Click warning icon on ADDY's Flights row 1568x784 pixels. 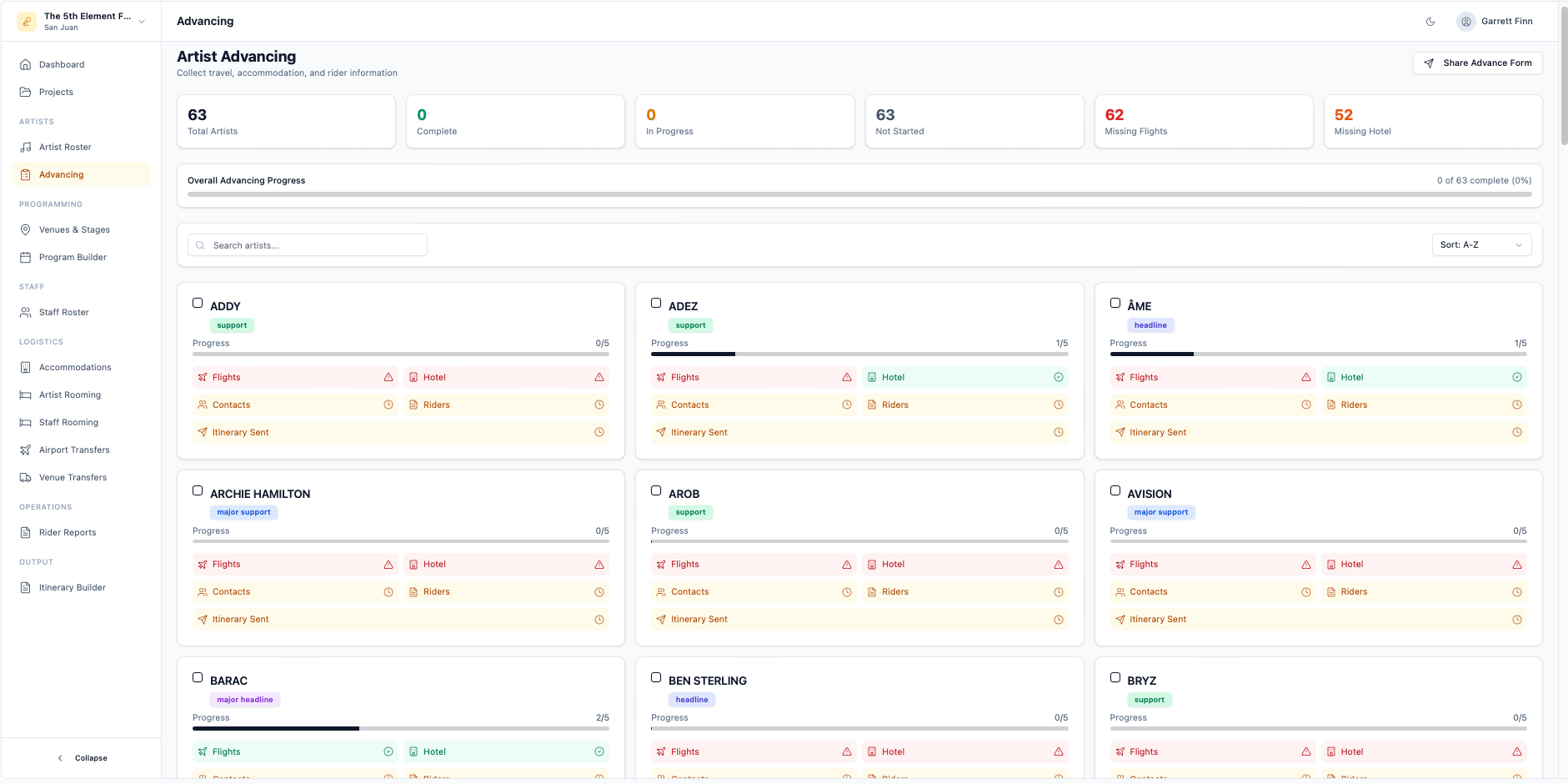[388, 378]
